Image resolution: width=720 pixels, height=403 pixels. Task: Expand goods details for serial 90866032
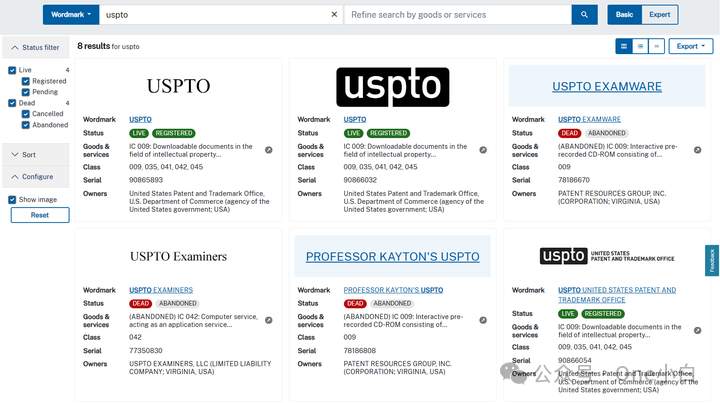tap(483, 150)
